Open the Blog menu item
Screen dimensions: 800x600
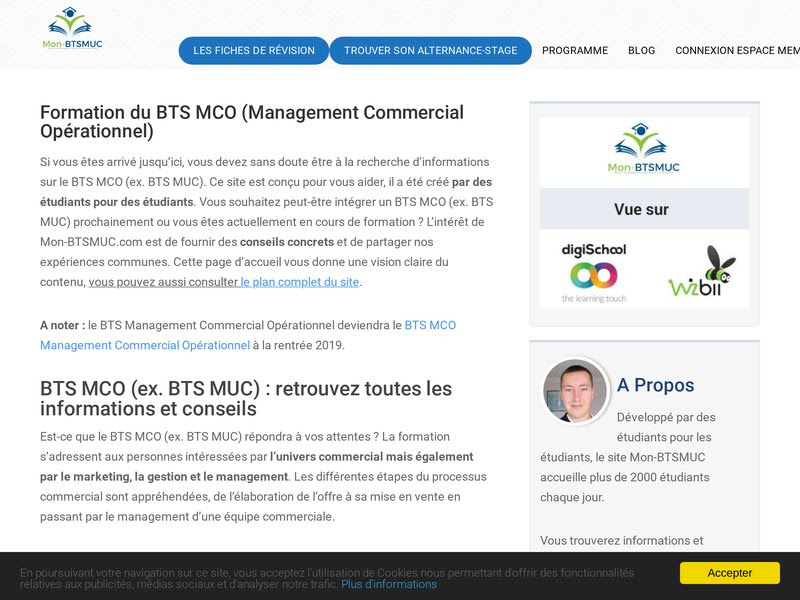[x=641, y=51]
